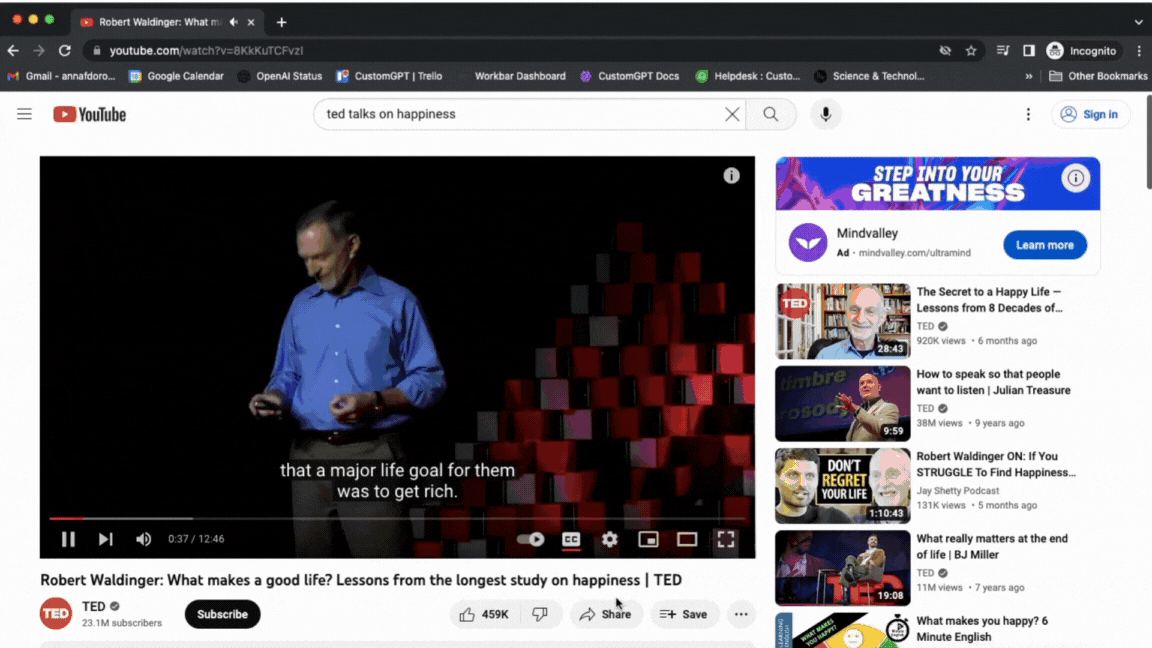The height and width of the screenshot is (648, 1152).
Task: Switch to theater mode
Action: [x=687, y=539]
